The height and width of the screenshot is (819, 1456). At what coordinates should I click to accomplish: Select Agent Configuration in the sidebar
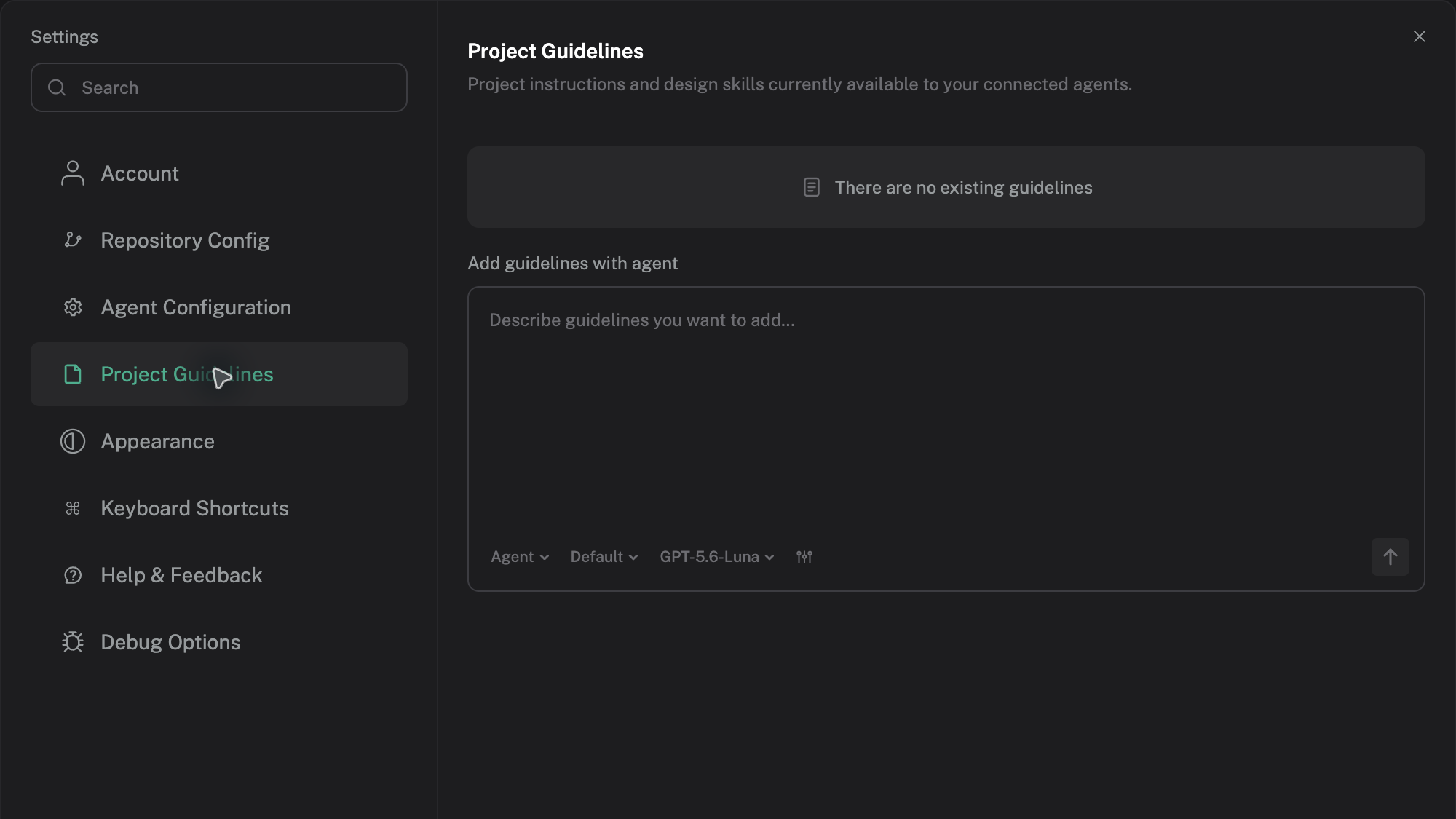219,307
